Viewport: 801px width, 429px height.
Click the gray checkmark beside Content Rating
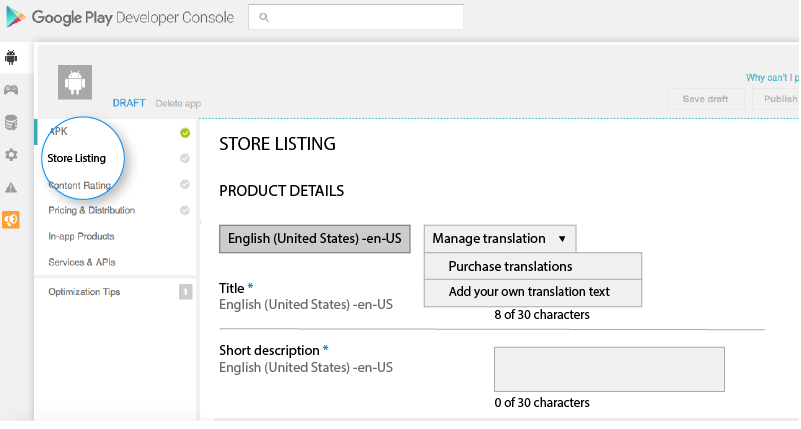[x=185, y=184]
